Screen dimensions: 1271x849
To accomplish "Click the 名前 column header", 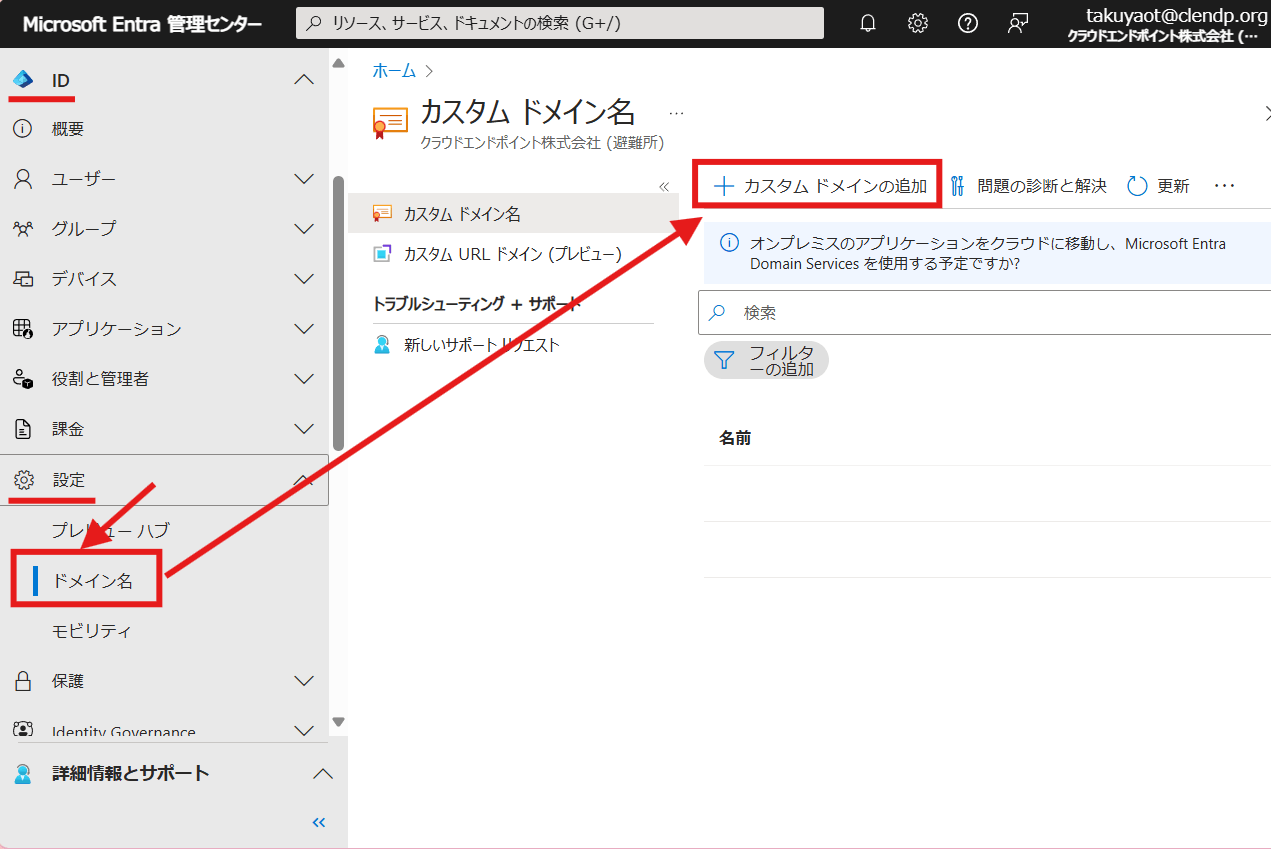I will click(735, 438).
